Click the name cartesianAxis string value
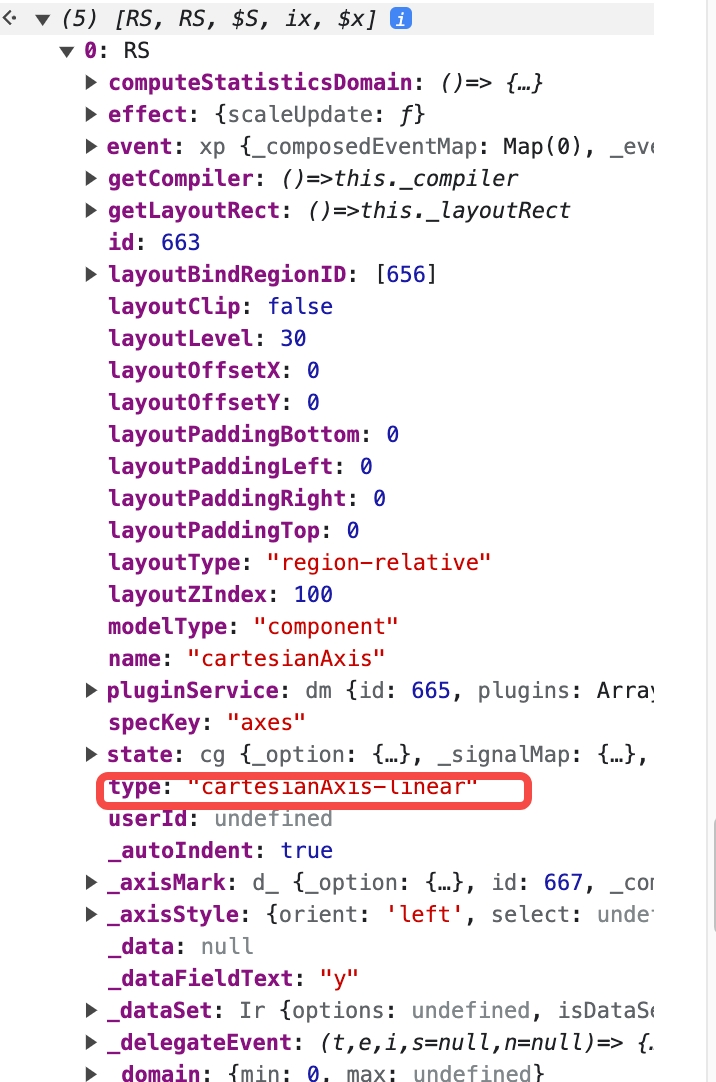 (x=286, y=658)
